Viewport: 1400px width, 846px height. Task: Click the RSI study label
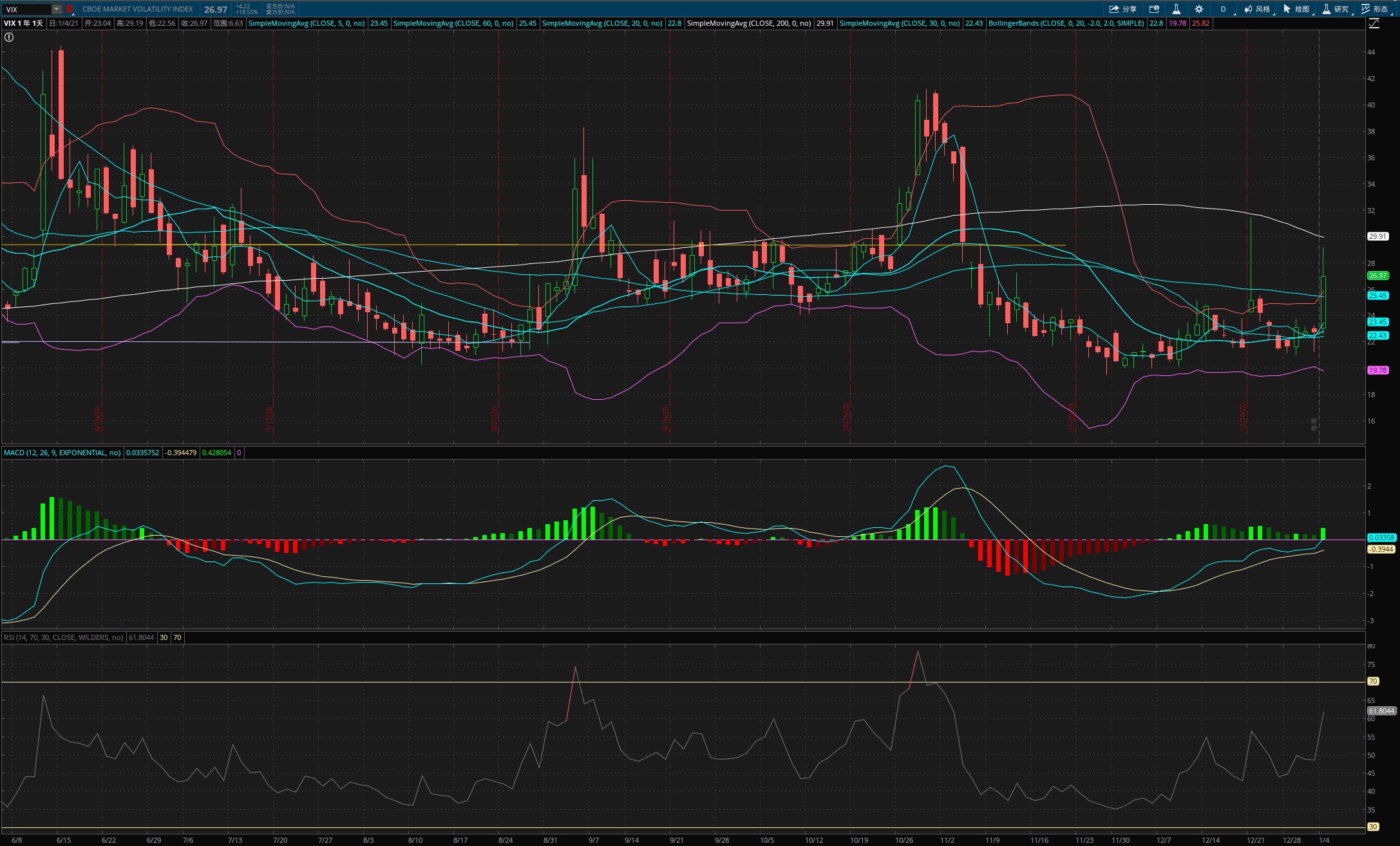pyautogui.click(x=63, y=637)
